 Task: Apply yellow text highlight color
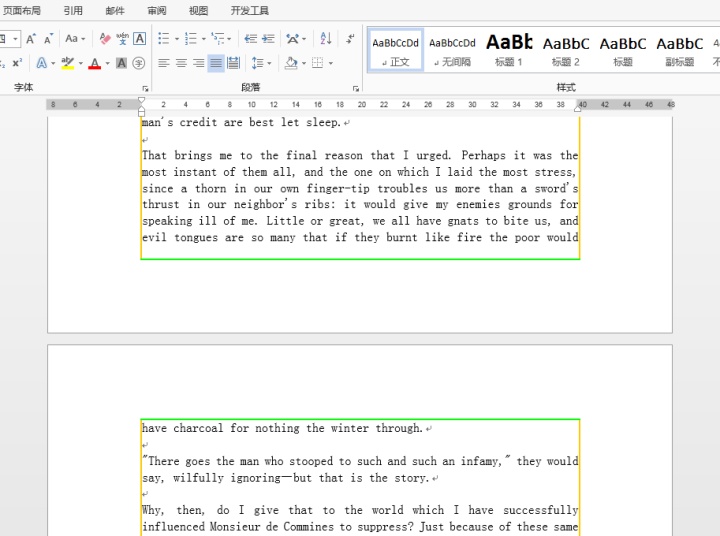[x=68, y=63]
